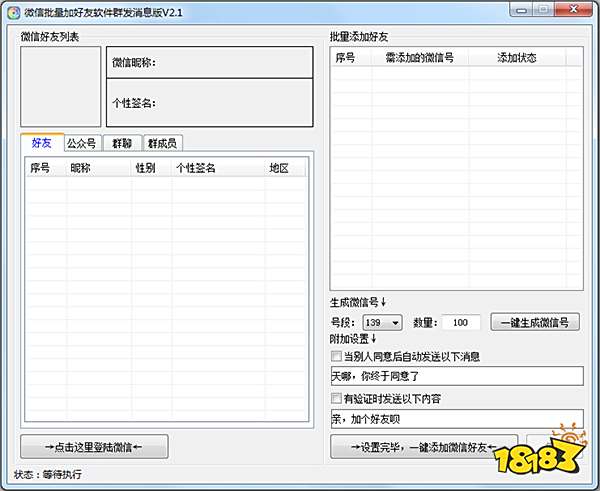Click the app icon in the title bar

tap(14, 13)
